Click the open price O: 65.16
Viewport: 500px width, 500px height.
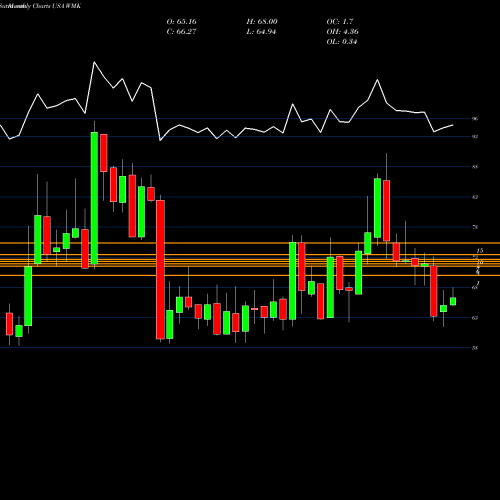coord(181,22)
